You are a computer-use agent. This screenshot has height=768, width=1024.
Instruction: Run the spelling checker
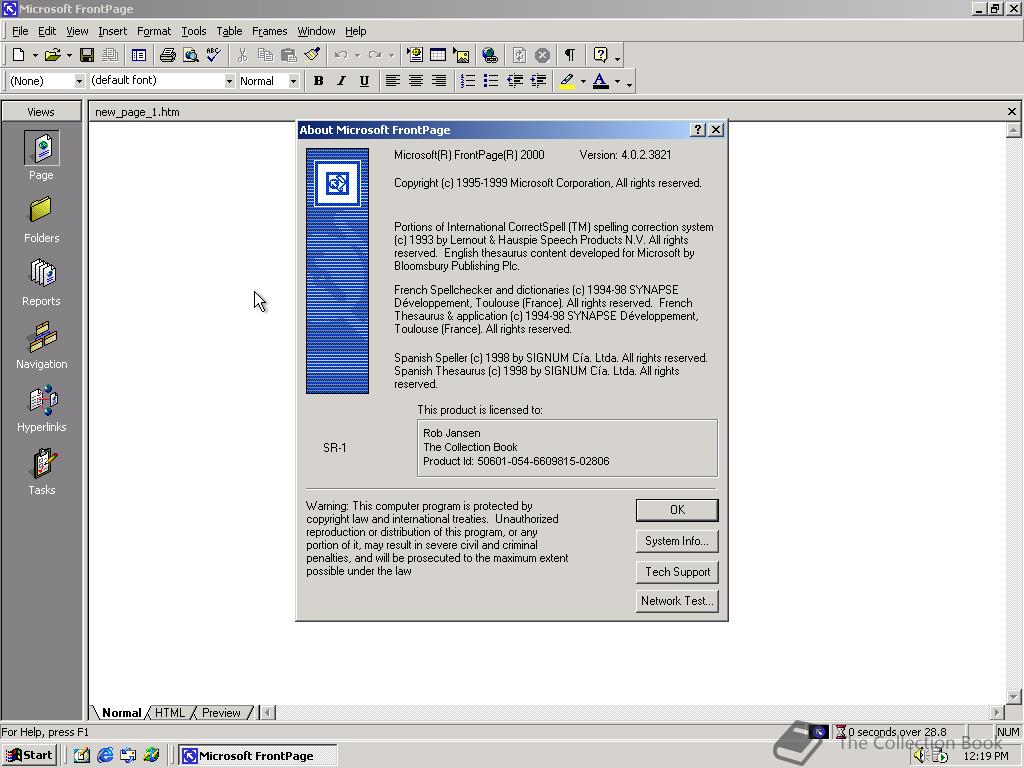pyautogui.click(x=211, y=55)
